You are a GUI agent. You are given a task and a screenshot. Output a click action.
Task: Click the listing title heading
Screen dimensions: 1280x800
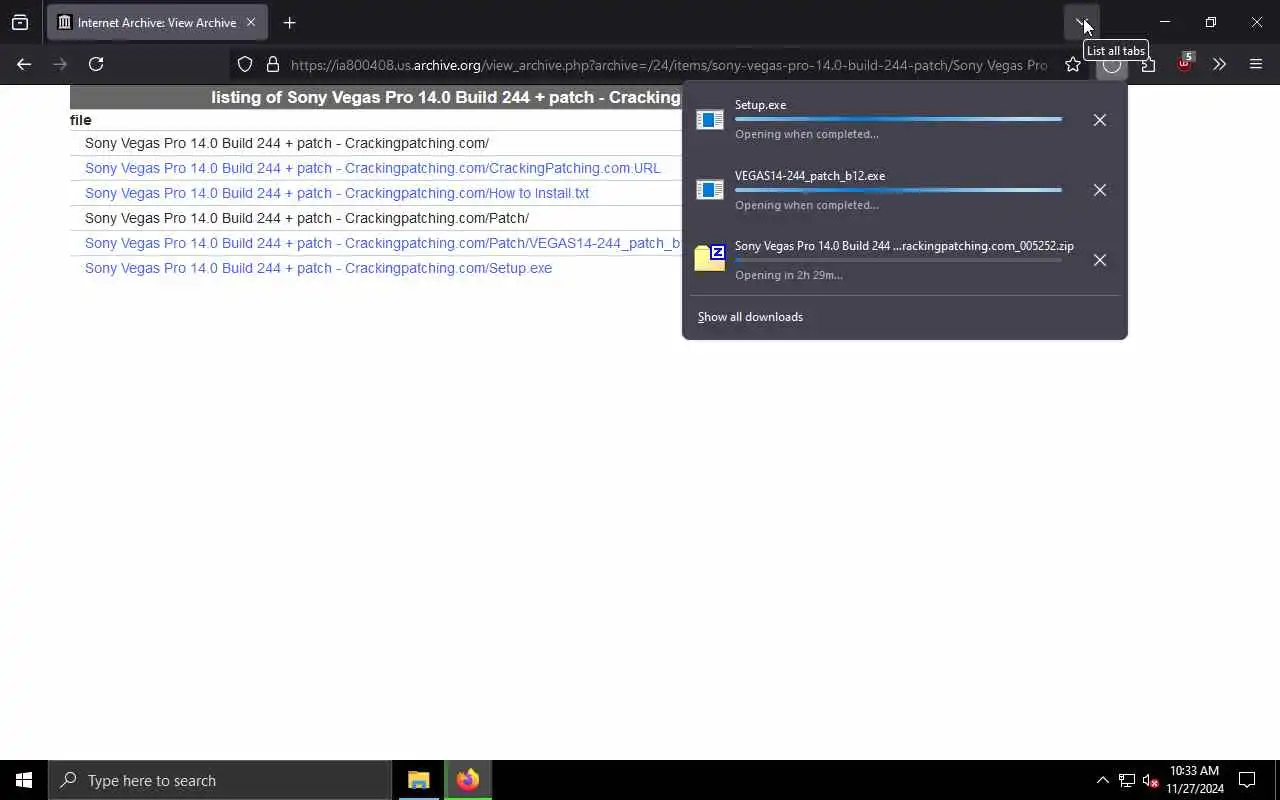click(445, 97)
